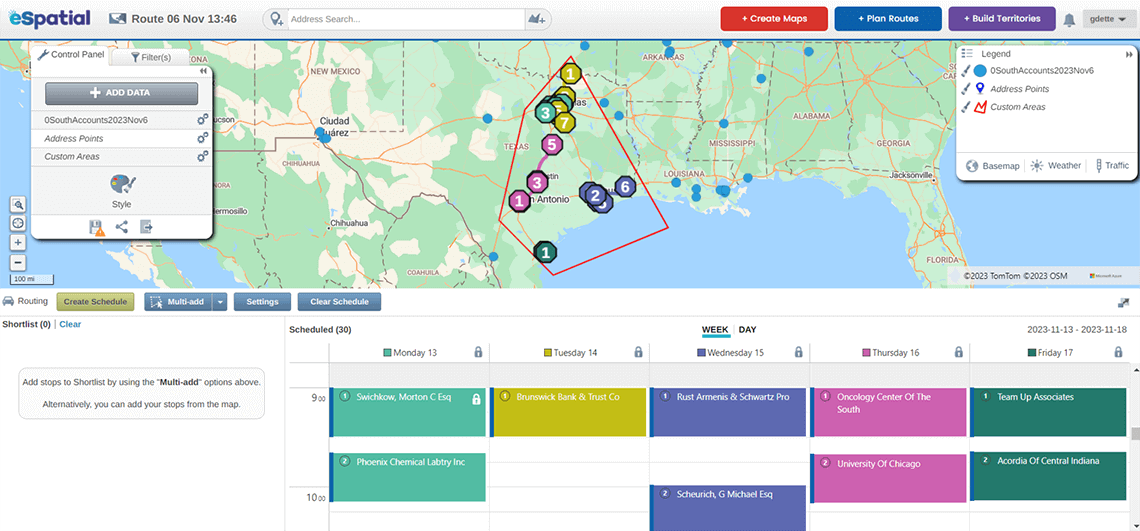Expand the Multi-add dropdown arrow
The height and width of the screenshot is (531, 1140).
(x=221, y=302)
